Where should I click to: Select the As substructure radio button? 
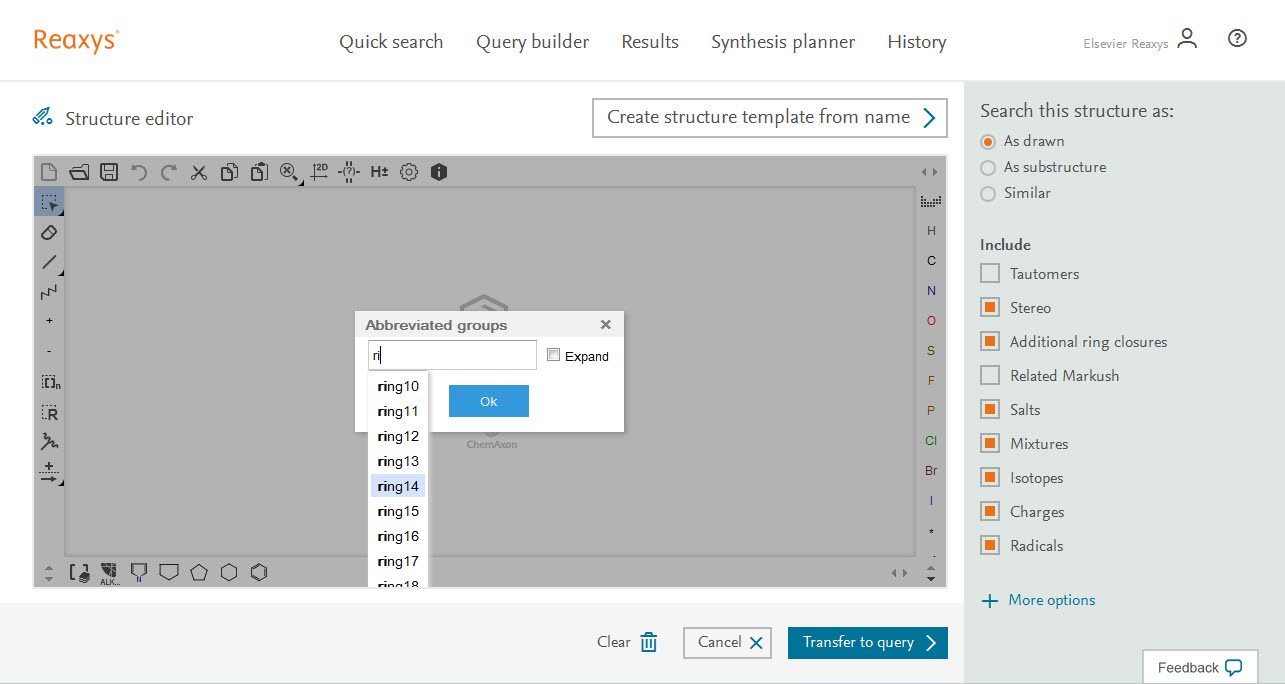tap(988, 167)
